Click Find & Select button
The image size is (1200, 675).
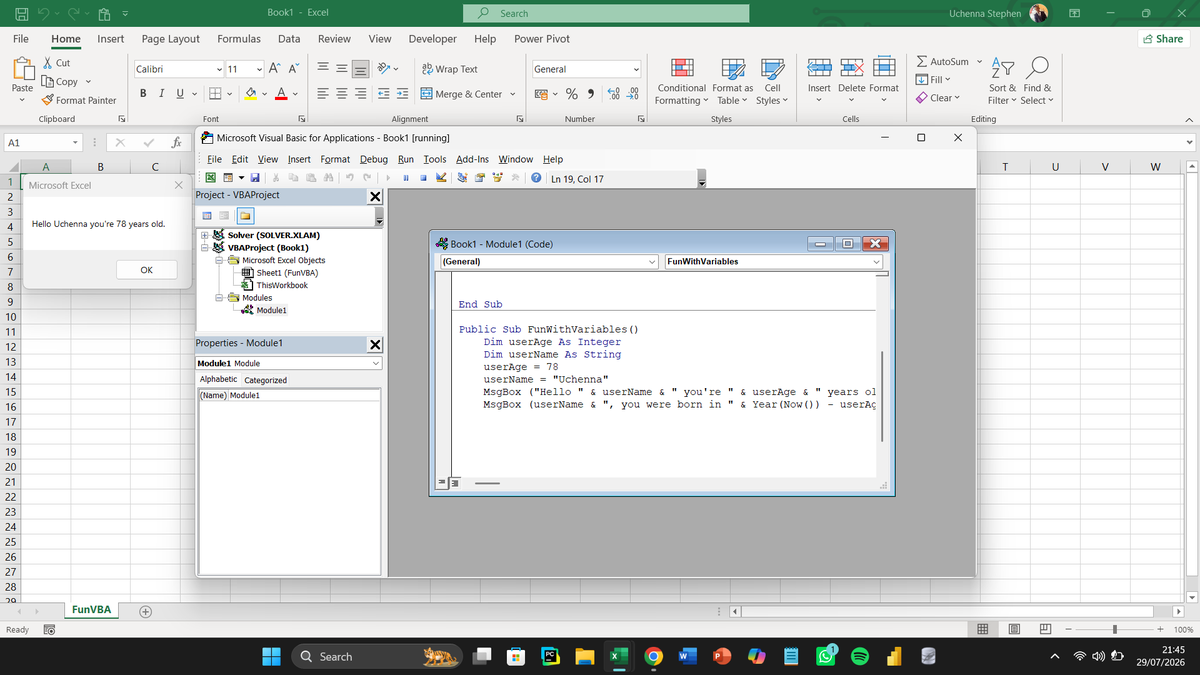(x=1036, y=80)
